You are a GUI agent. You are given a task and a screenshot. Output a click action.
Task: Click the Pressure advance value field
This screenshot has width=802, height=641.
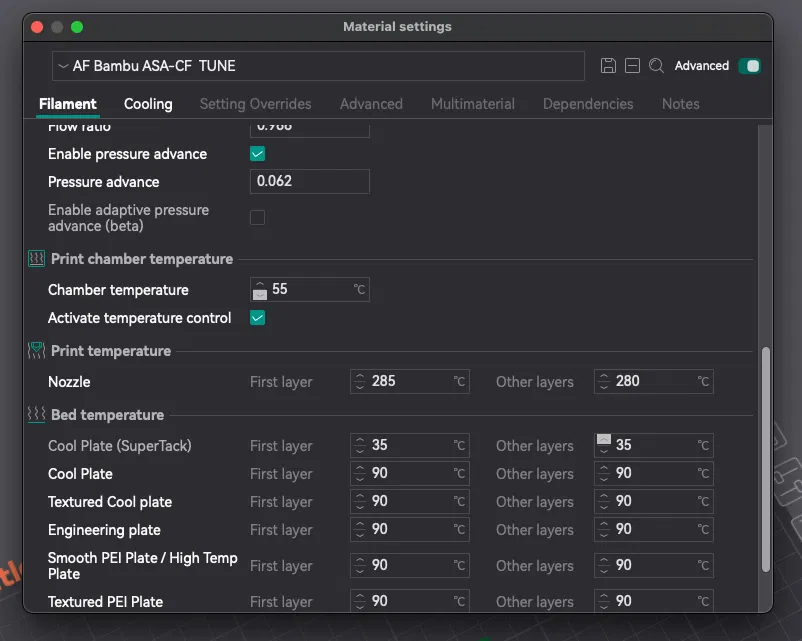coord(309,182)
